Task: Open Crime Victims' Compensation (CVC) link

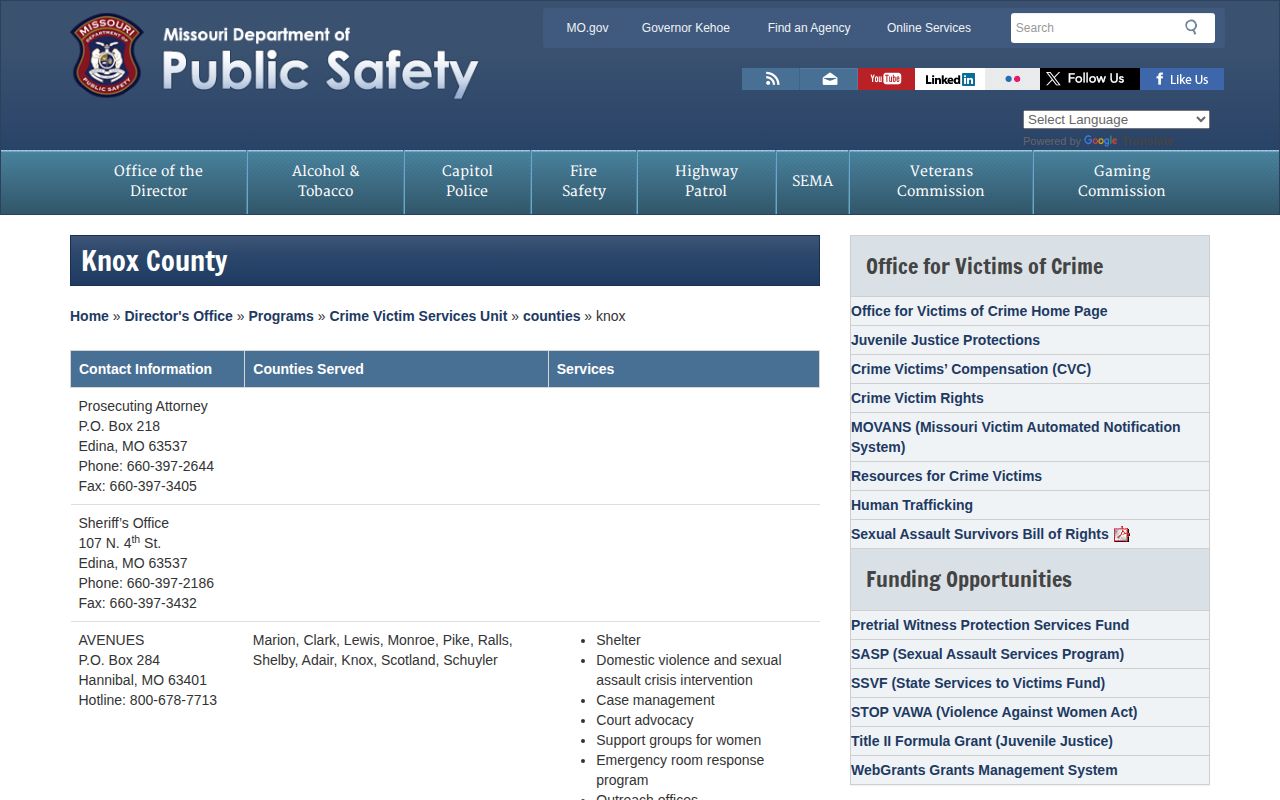Action: 971,369
